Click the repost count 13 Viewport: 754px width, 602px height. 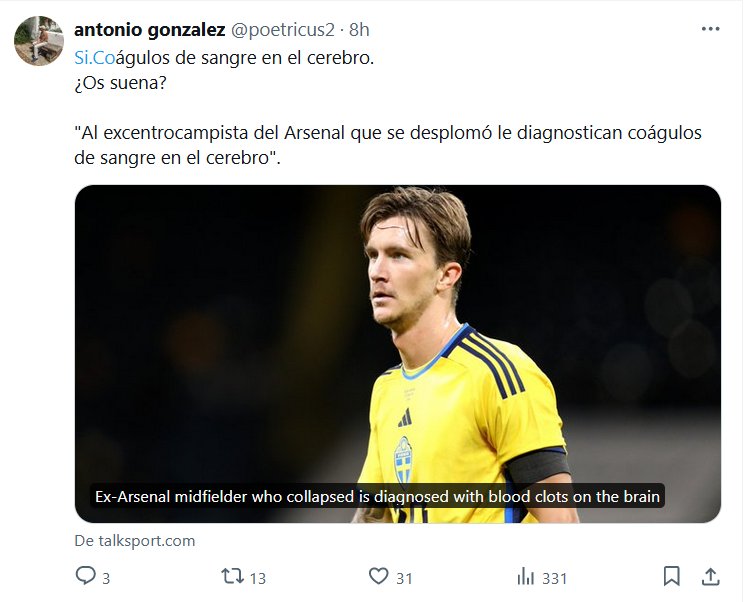pos(257,577)
